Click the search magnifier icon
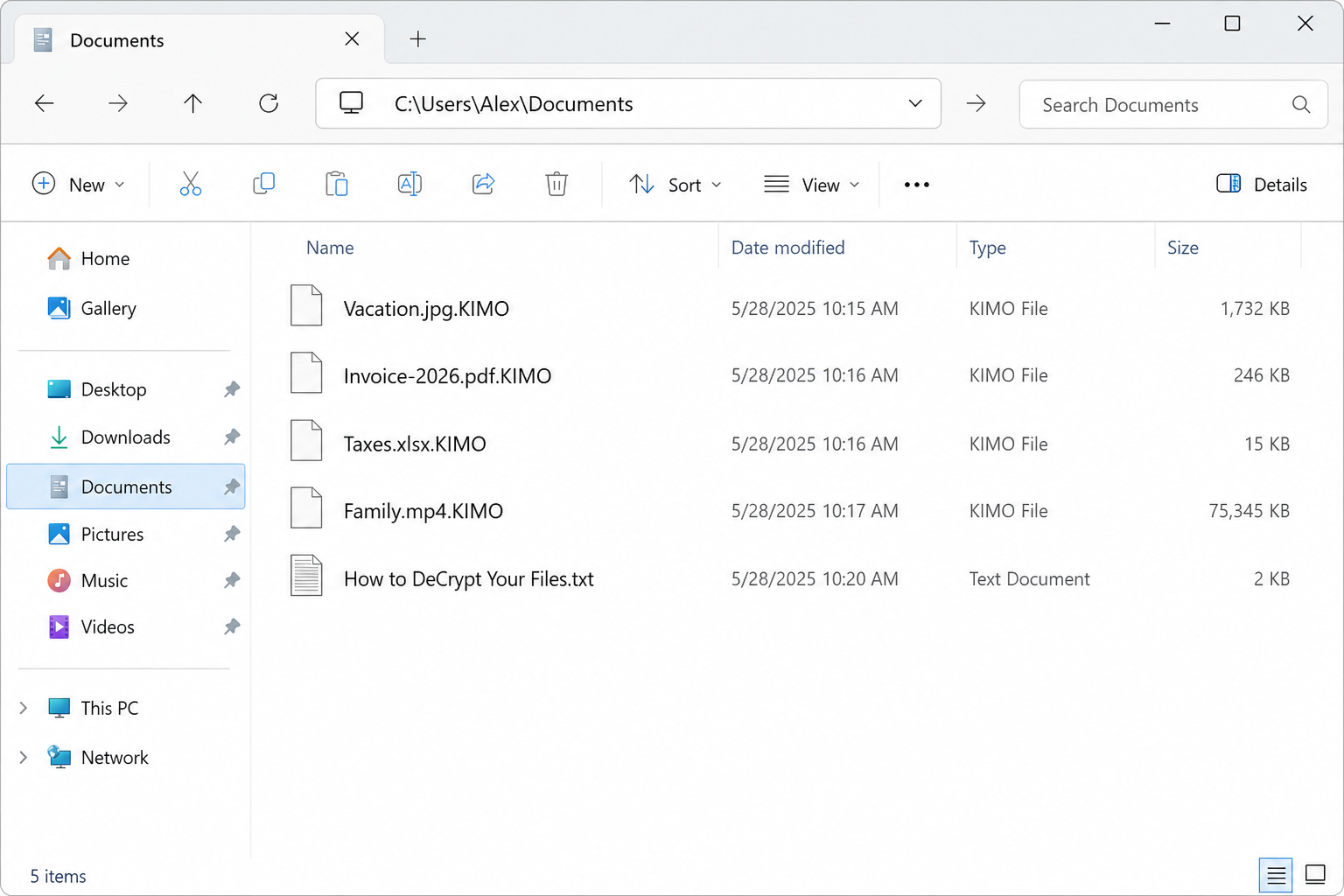Screen dimensions: 1344x896 pyautogui.click(x=1301, y=104)
